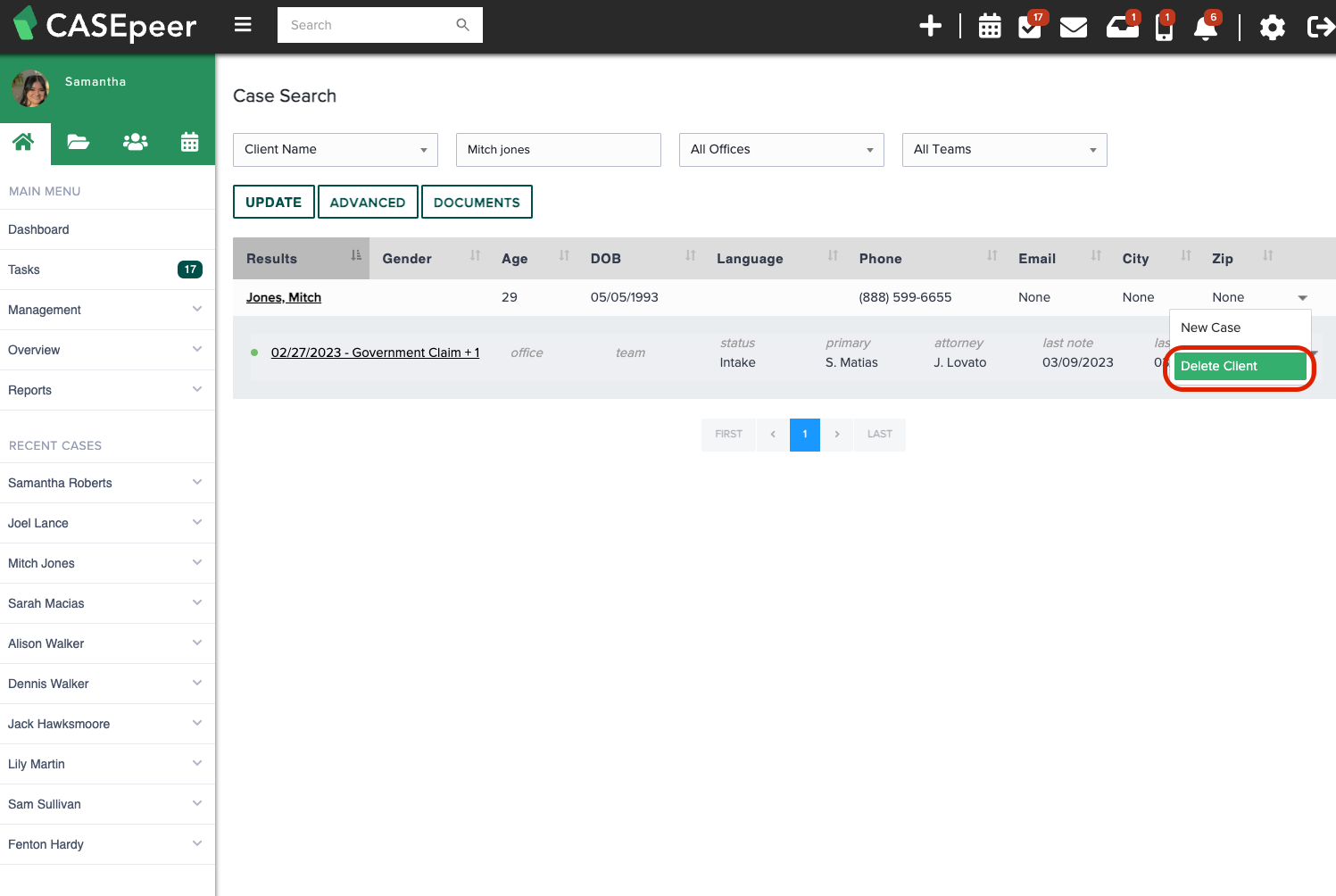Open the Client Name dropdown
Viewport: 1336px width, 896px height.
[x=336, y=150]
